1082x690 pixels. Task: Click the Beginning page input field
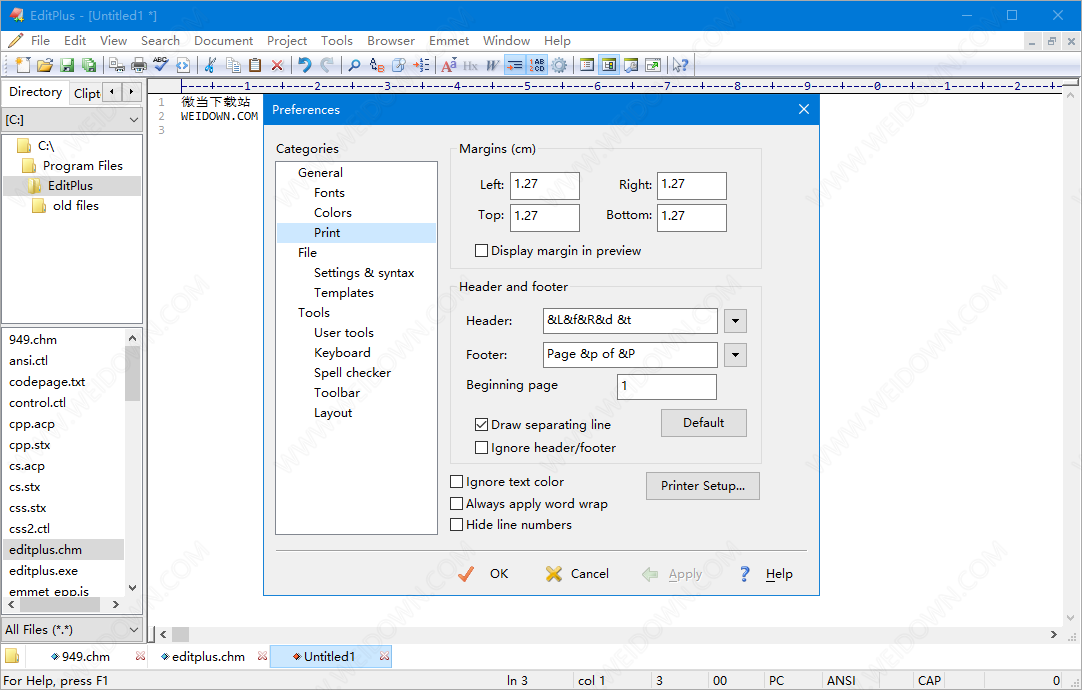[x=667, y=386]
